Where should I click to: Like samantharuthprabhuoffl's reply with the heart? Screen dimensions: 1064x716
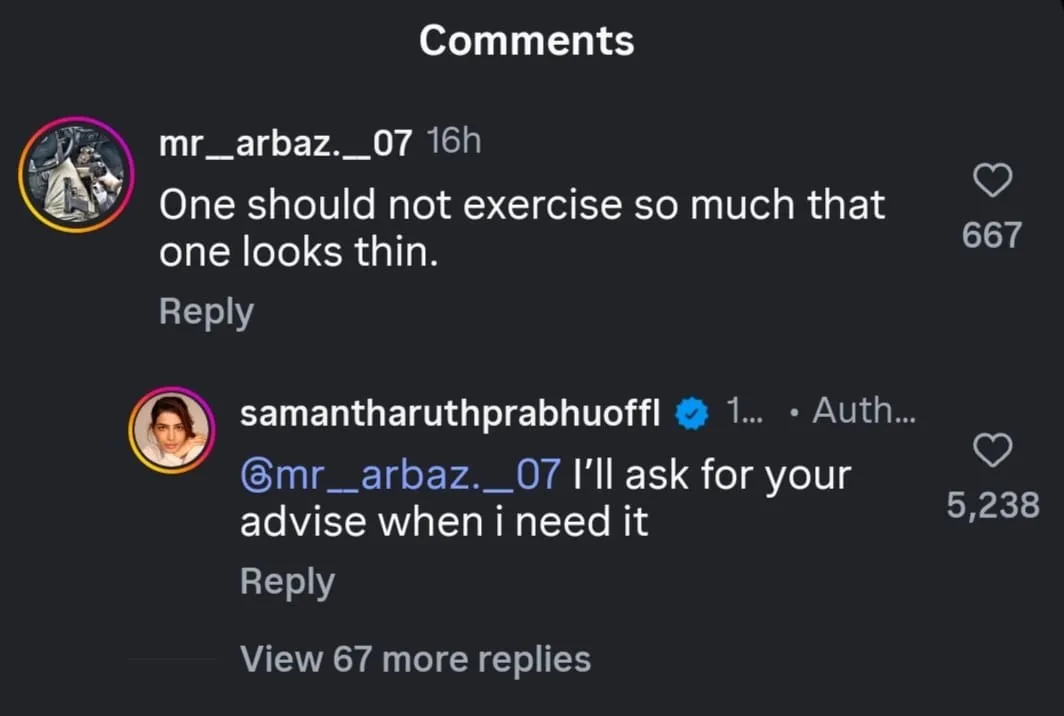tap(992, 452)
